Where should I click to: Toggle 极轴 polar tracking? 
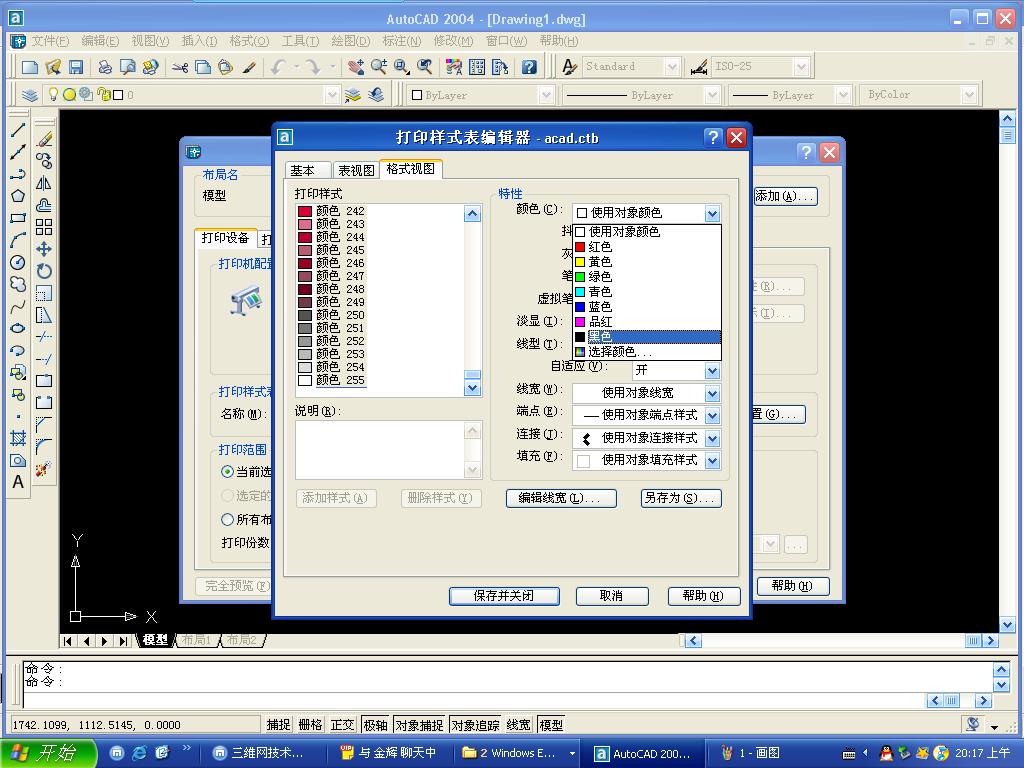(376, 725)
